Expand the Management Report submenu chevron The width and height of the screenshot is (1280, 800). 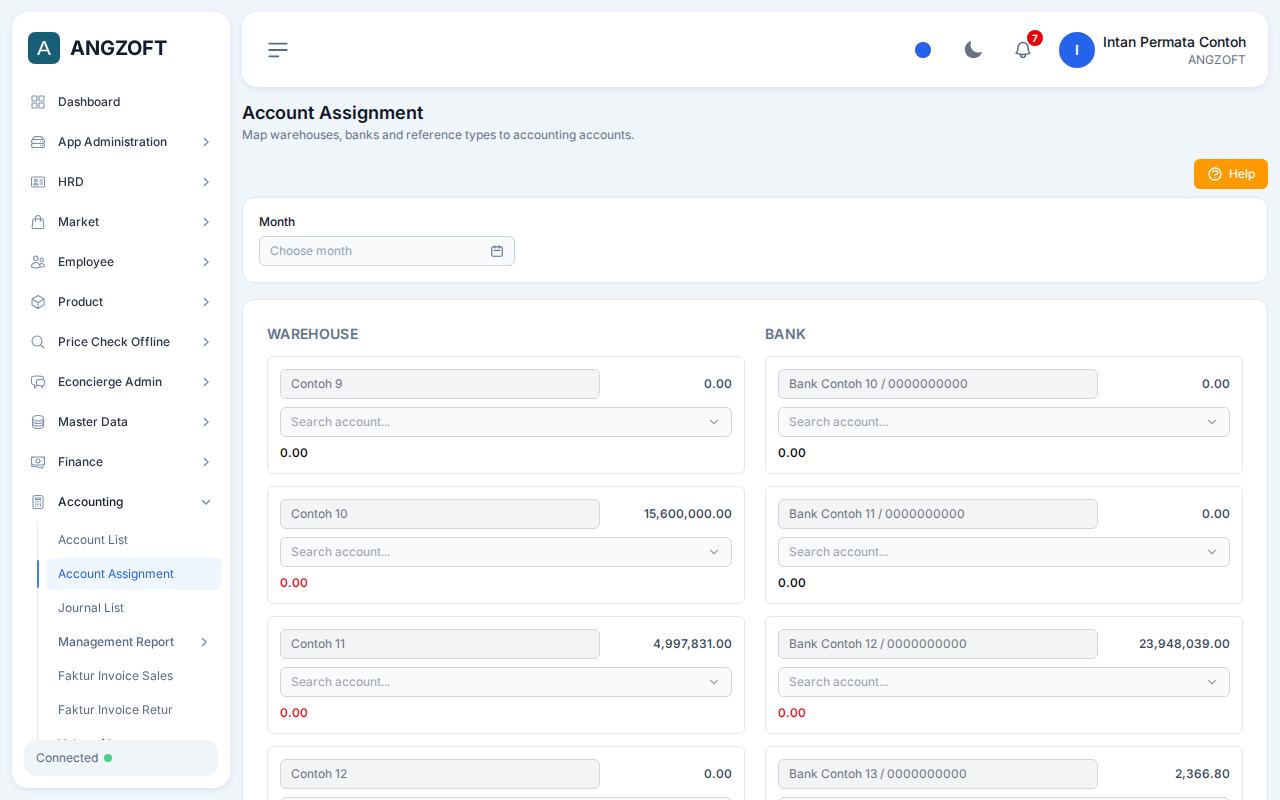pyautogui.click(x=204, y=642)
